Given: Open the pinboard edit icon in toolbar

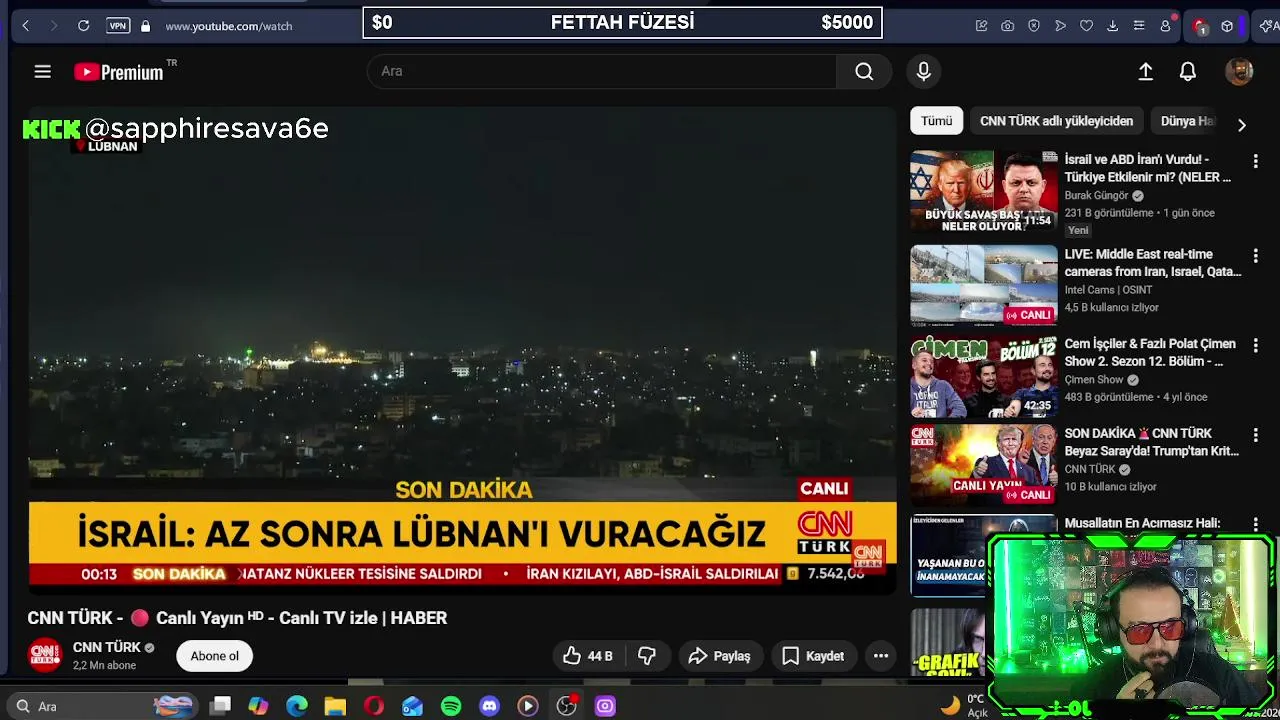Looking at the screenshot, I should pyautogui.click(x=982, y=26).
